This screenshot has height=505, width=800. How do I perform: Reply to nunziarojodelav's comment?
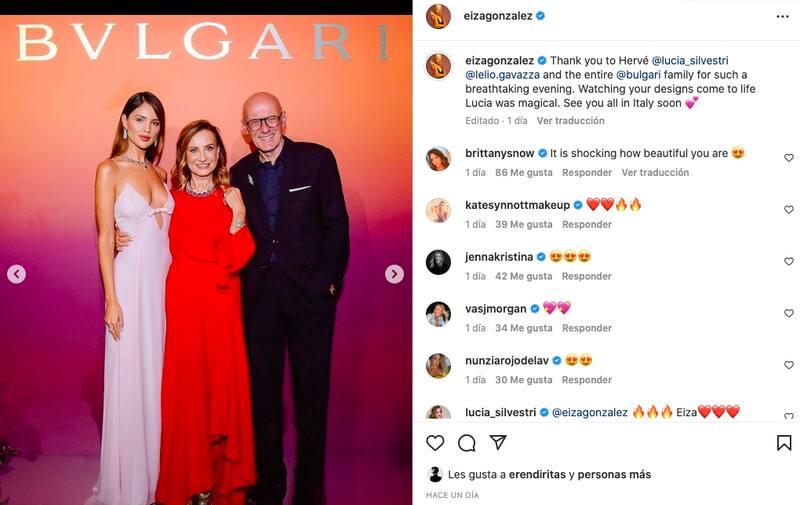point(587,380)
